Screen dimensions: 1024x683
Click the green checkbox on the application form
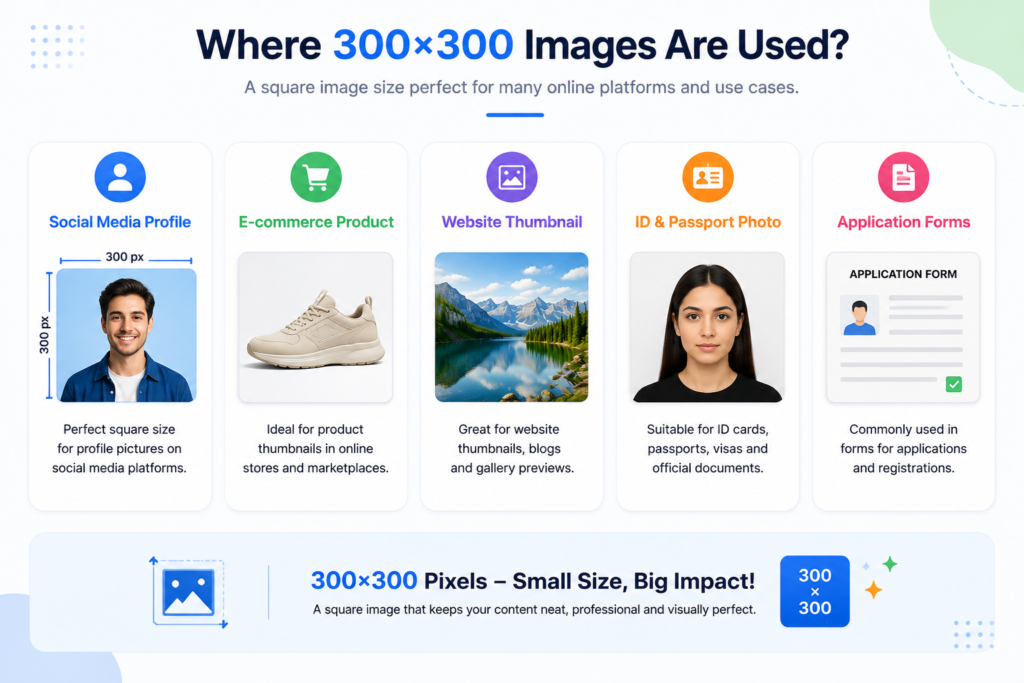click(953, 384)
